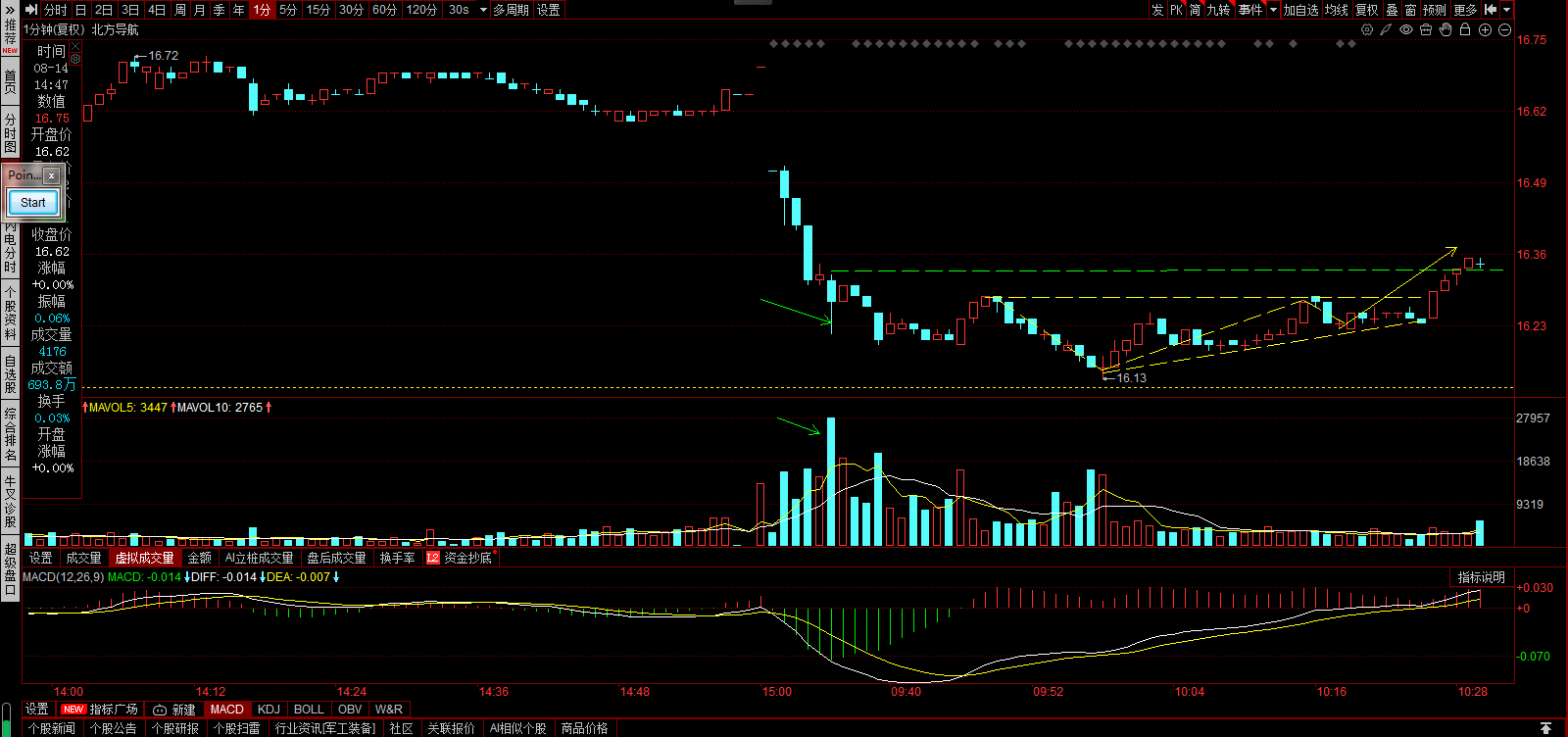Click 加自选 add to watchlist
The image size is (1568, 737).
tap(1301, 10)
